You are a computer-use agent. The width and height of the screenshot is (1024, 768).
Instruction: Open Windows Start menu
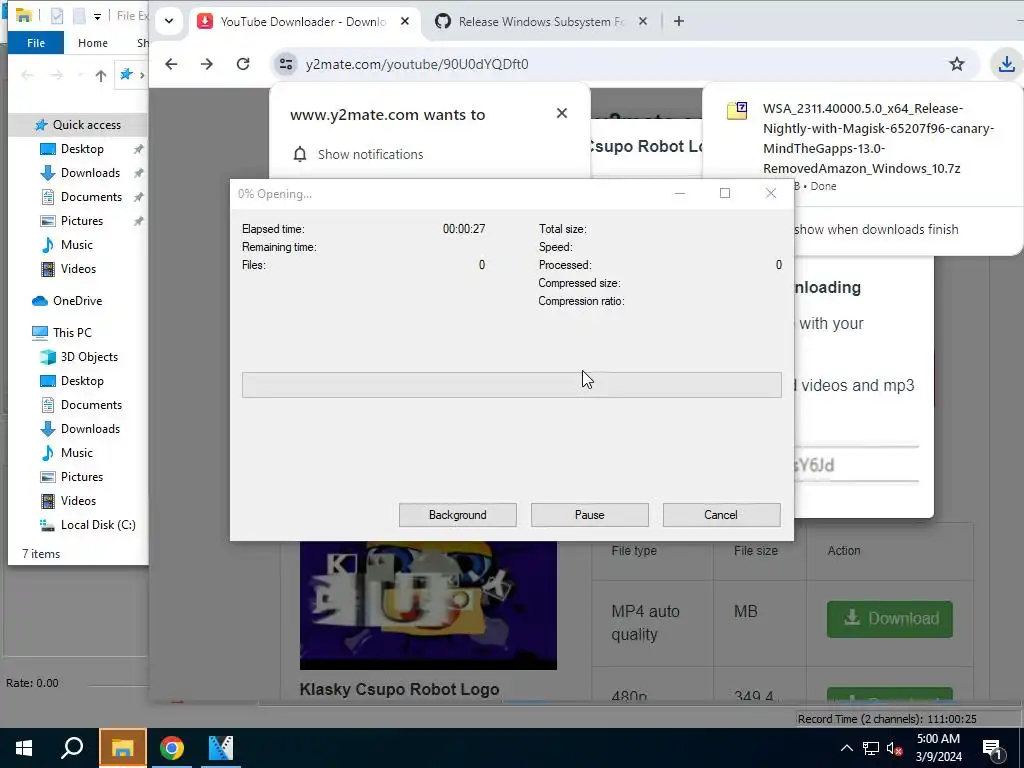[x=24, y=748]
